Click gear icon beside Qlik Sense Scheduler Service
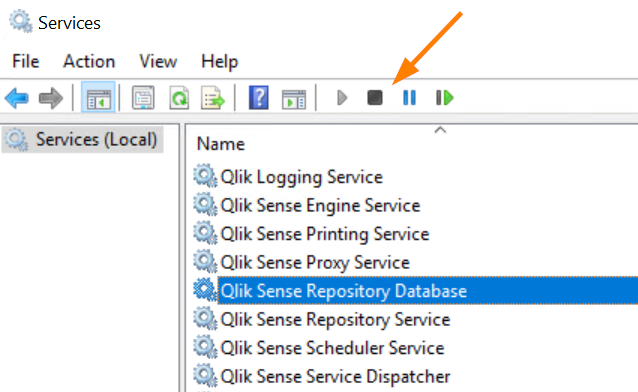638x392 pixels. coord(205,347)
